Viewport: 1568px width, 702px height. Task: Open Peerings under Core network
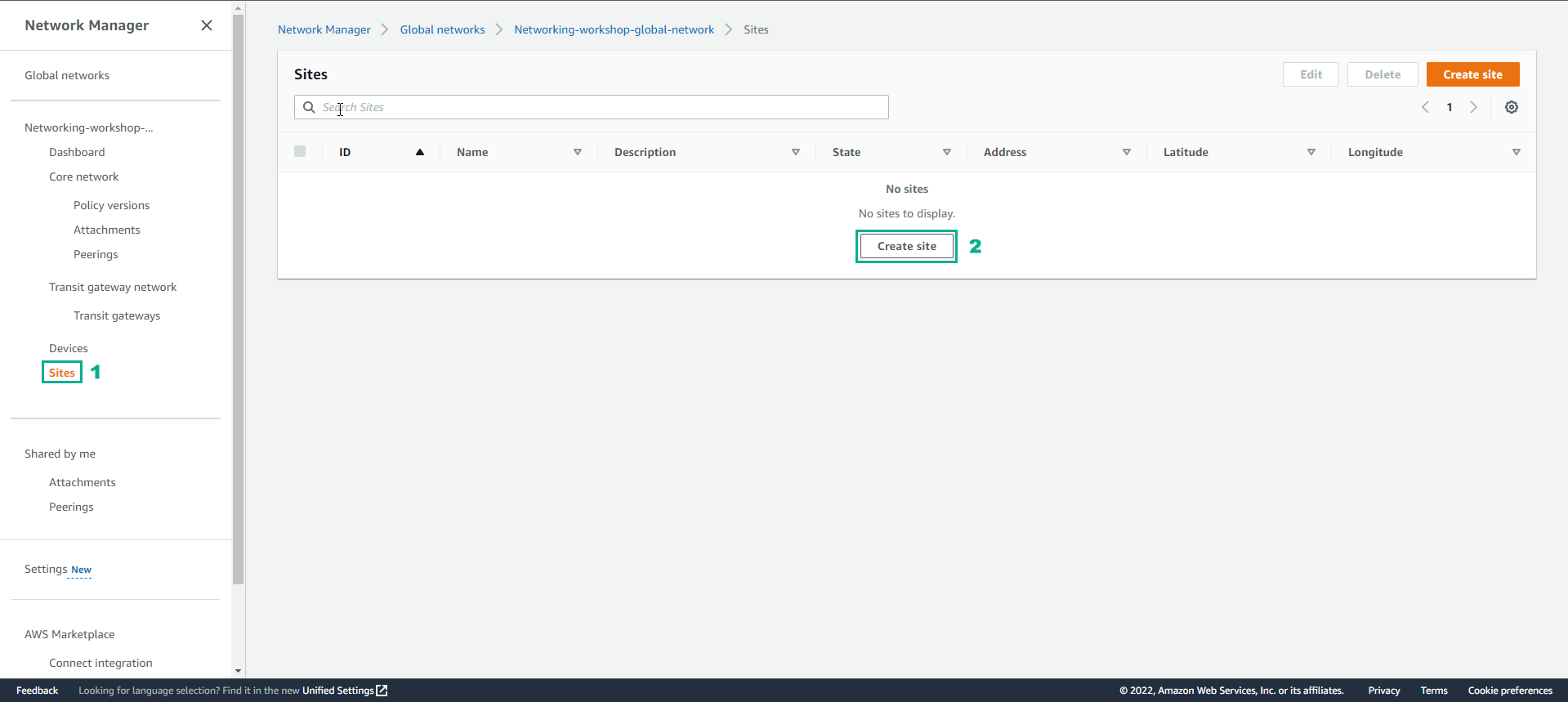pos(96,254)
